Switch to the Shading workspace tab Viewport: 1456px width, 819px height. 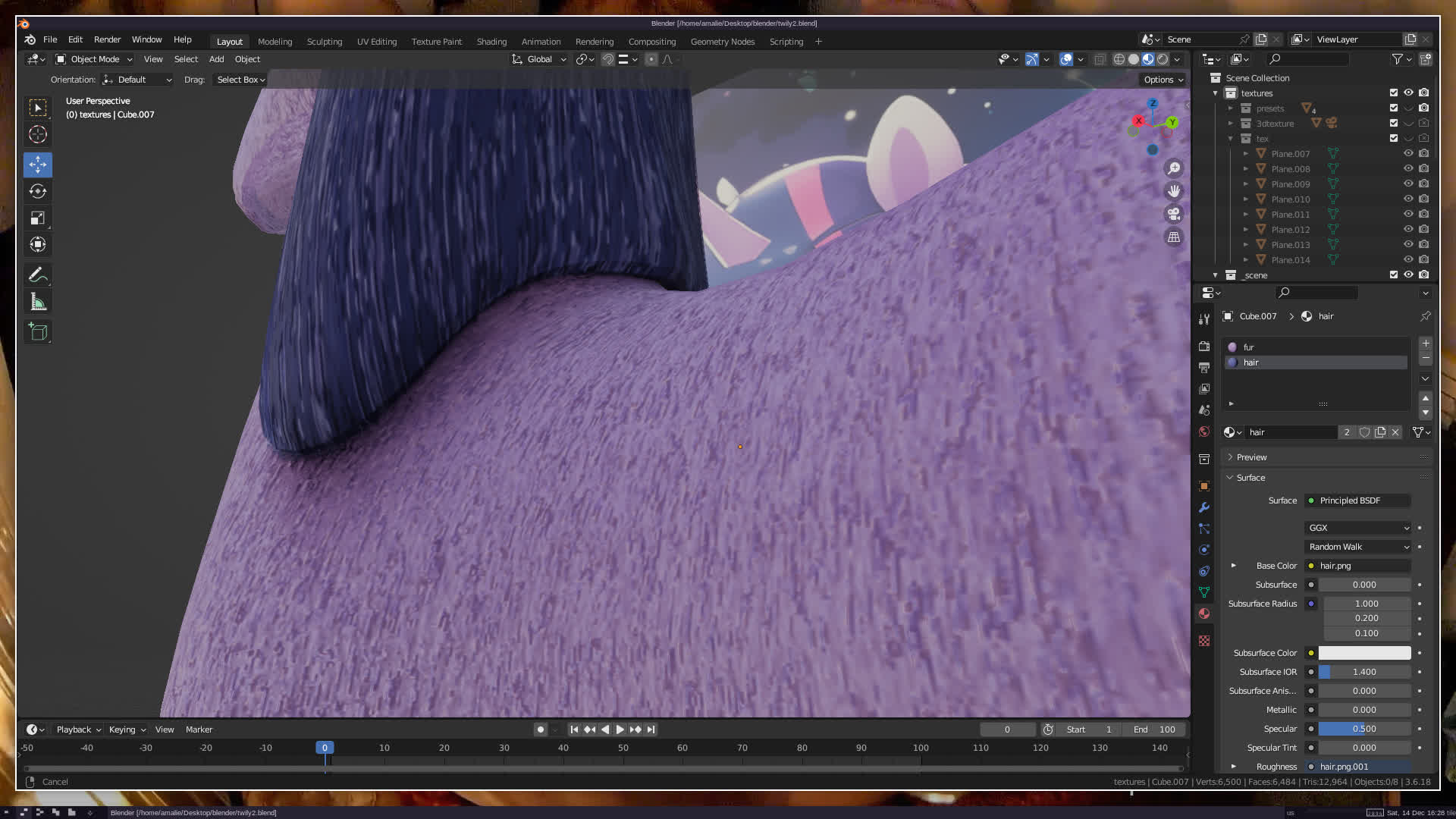(x=491, y=42)
